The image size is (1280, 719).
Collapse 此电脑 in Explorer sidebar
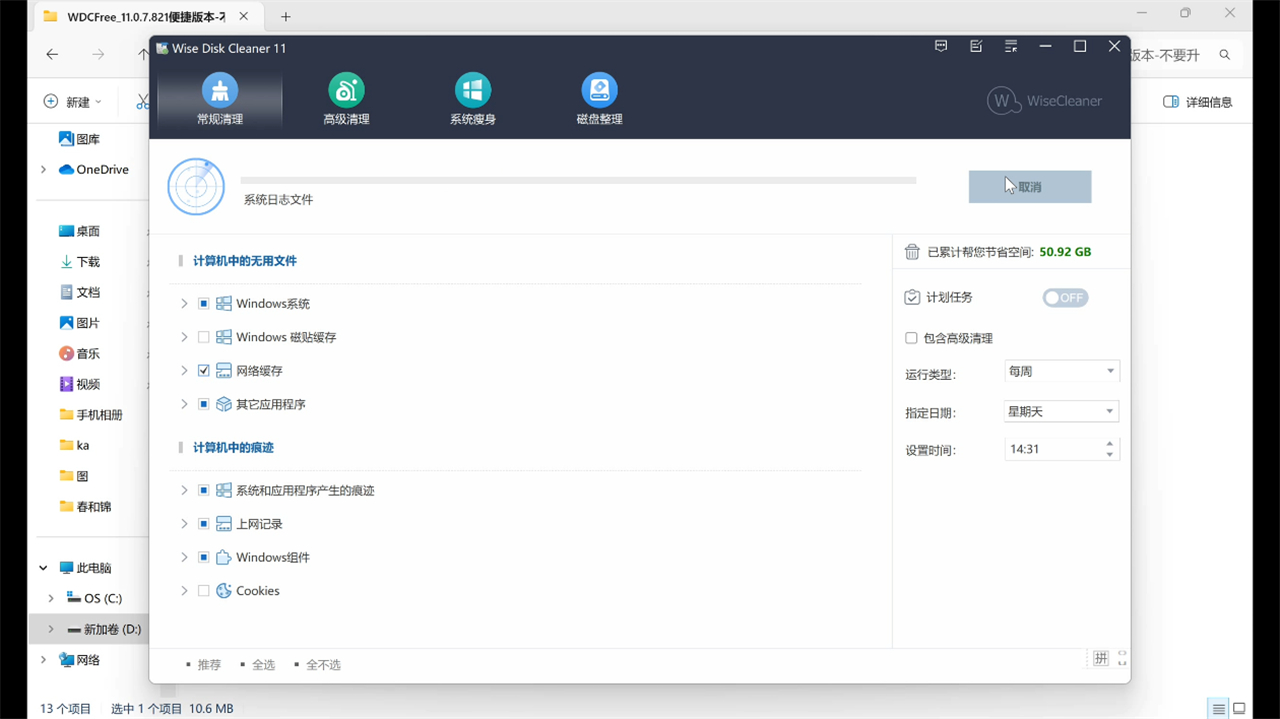pyautogui.click(x=43, y=568)
